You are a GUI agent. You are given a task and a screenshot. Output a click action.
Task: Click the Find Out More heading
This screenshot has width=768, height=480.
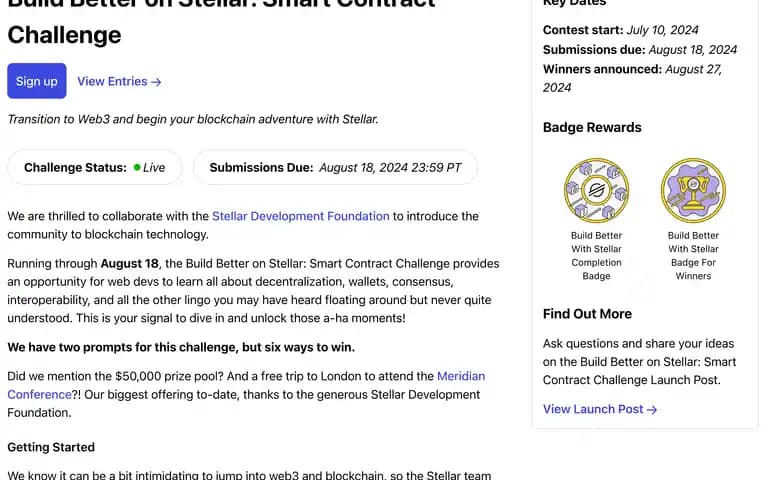[x=587, y=313]
